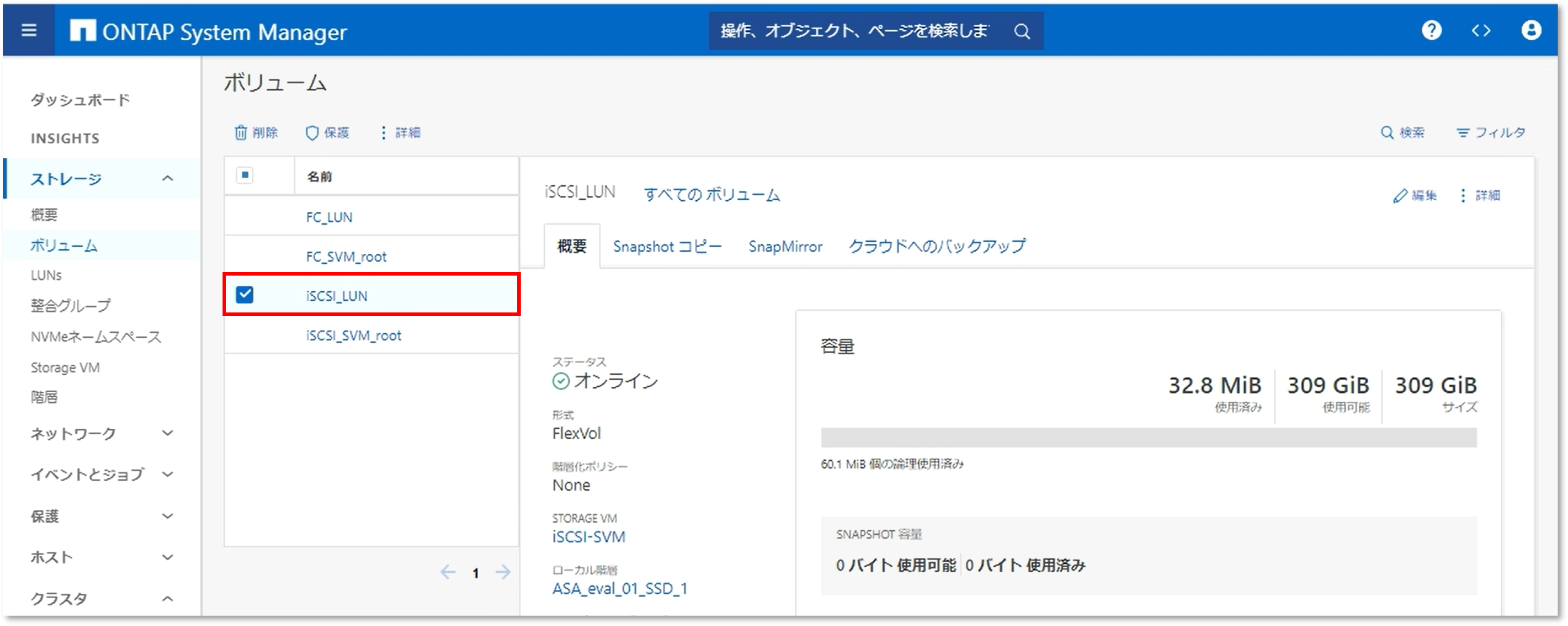Open 詳細 menu in iSCSI_LUN detail pane

pos(1480,196)
